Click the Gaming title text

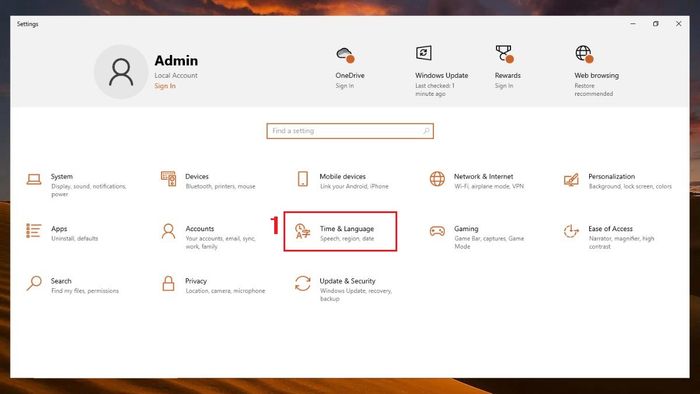pos(466,228)
